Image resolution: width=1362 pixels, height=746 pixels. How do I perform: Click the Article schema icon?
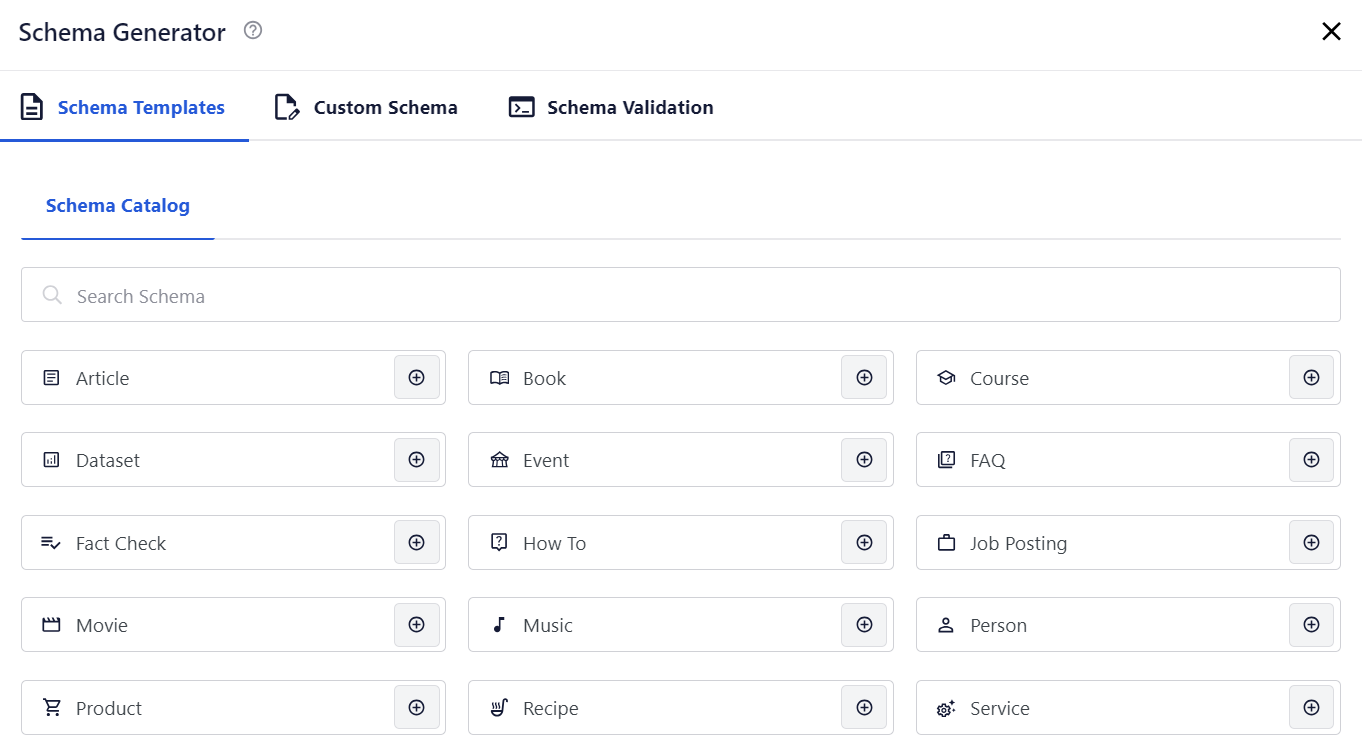51,377
